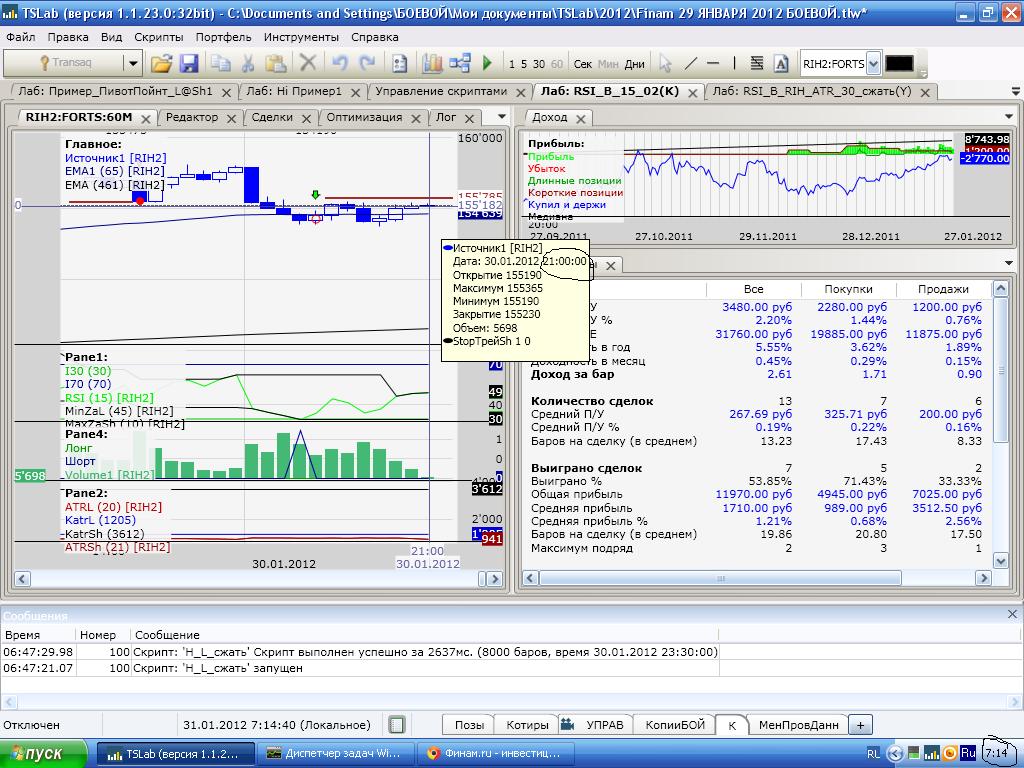Open the RIH2:FORTS instrument dropdown
Image resolution: width=1024 pixels, height=768 pixels.
(x=873, y=64)
